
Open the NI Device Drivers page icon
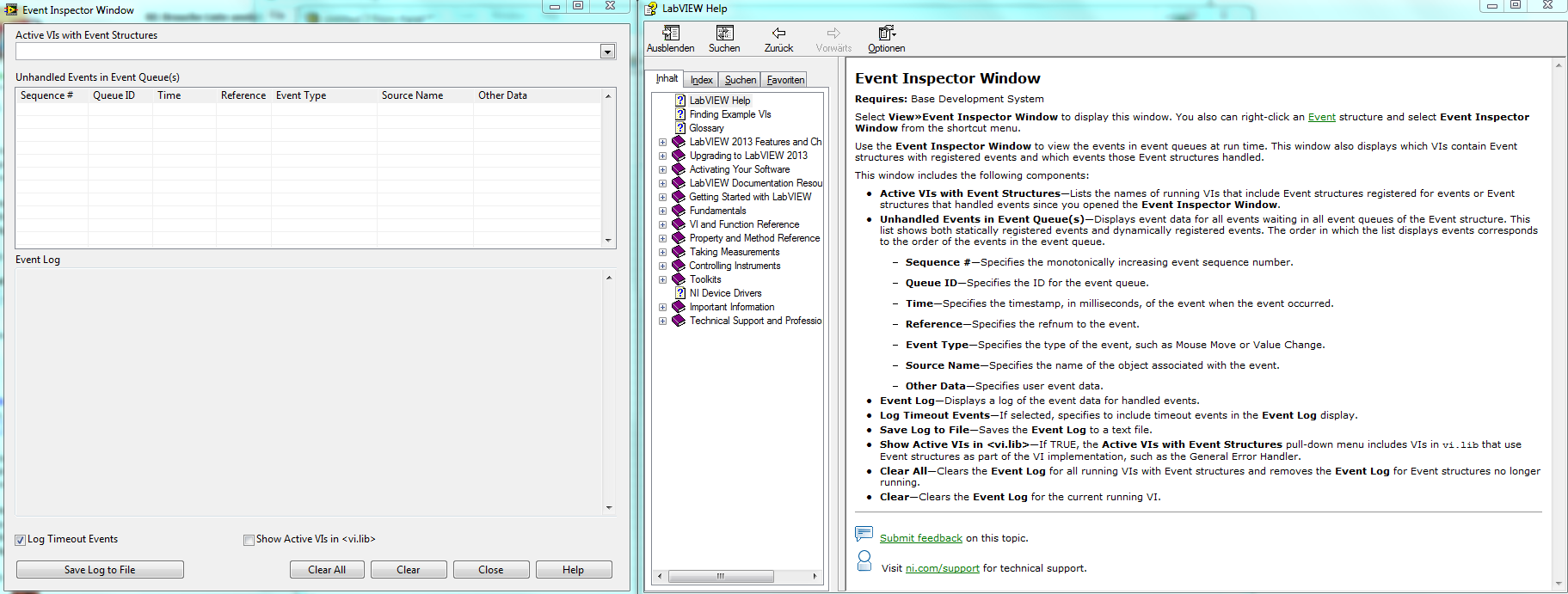coord(679,293)
